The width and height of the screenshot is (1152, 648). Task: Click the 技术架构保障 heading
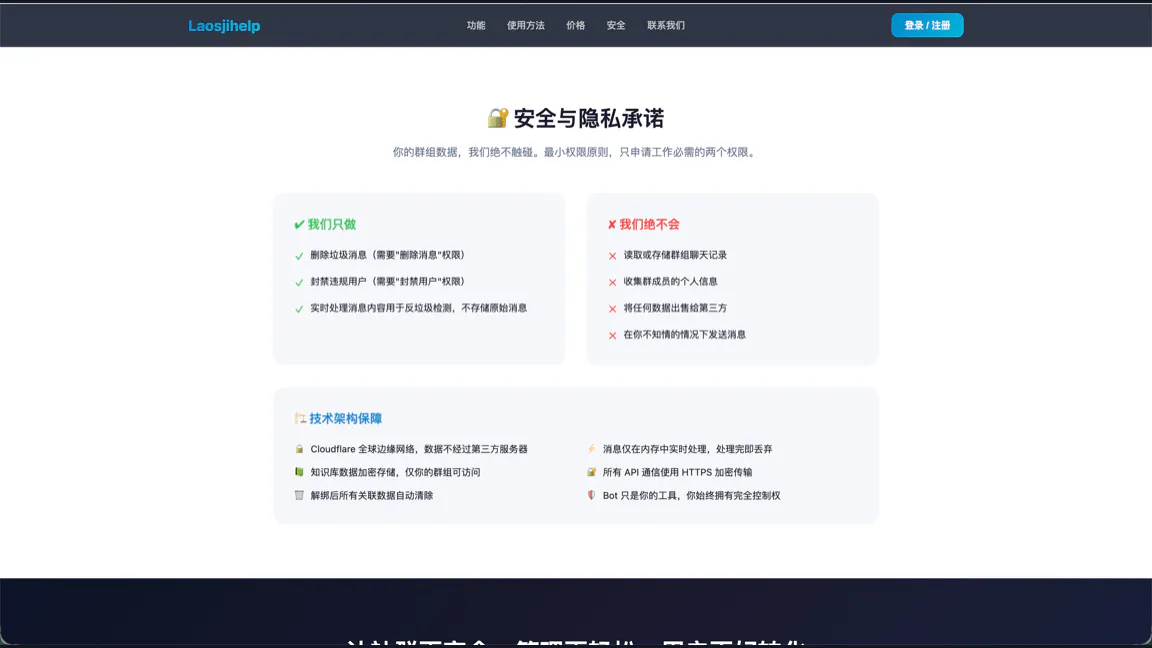(x=345, y=419)
